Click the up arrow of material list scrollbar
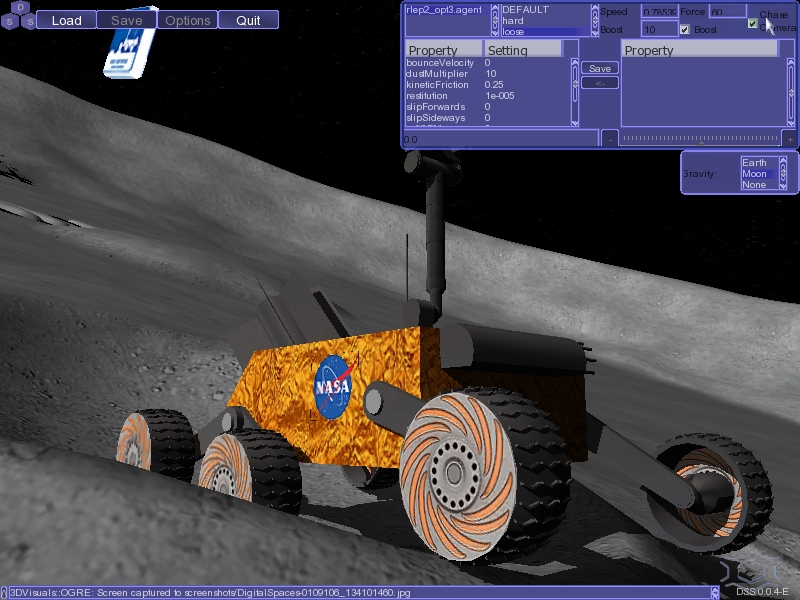Viewport: 800px width, 600px height. [595, 9]
